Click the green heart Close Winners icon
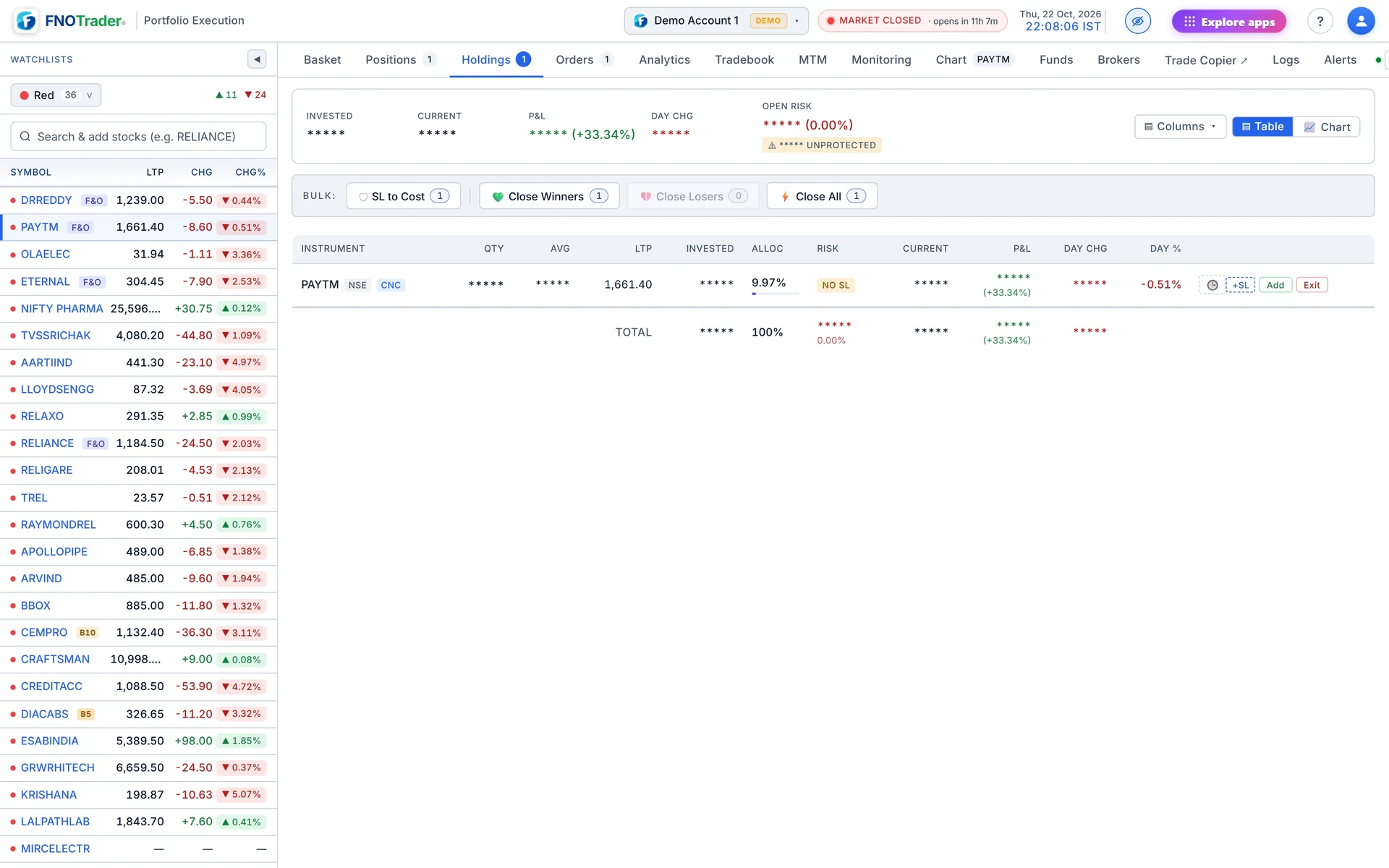Viewport: 1389px width, 868px height. tap(498, 197)
